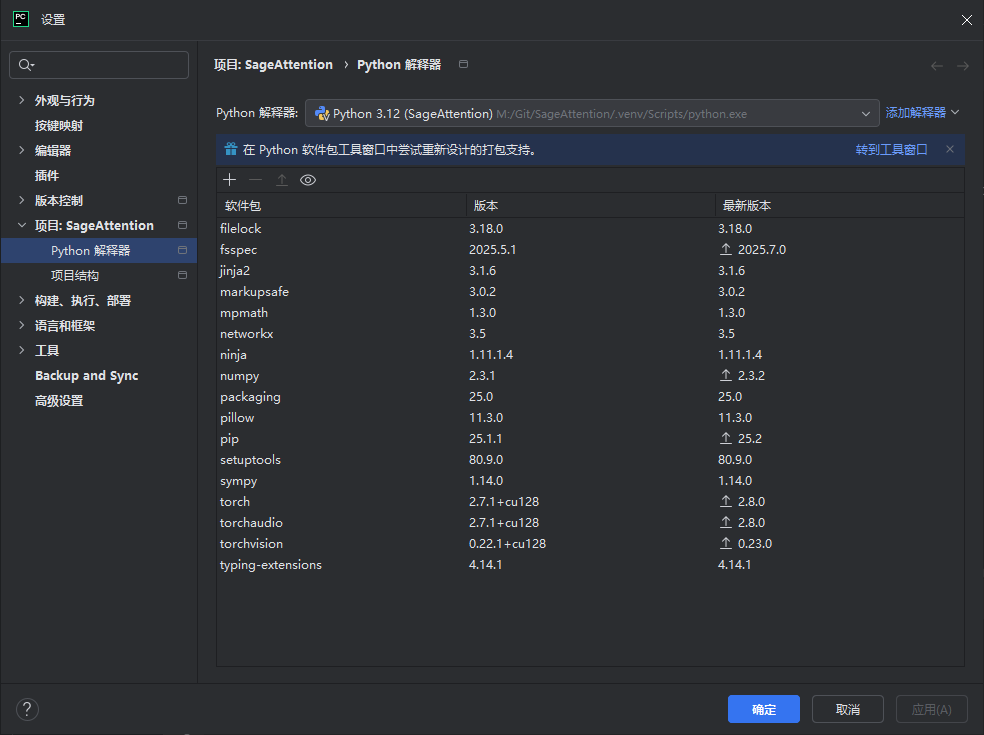This screenshot has width=984, height=735.
Task: Select 插件 in the settings tree
Action: (47, 176)
